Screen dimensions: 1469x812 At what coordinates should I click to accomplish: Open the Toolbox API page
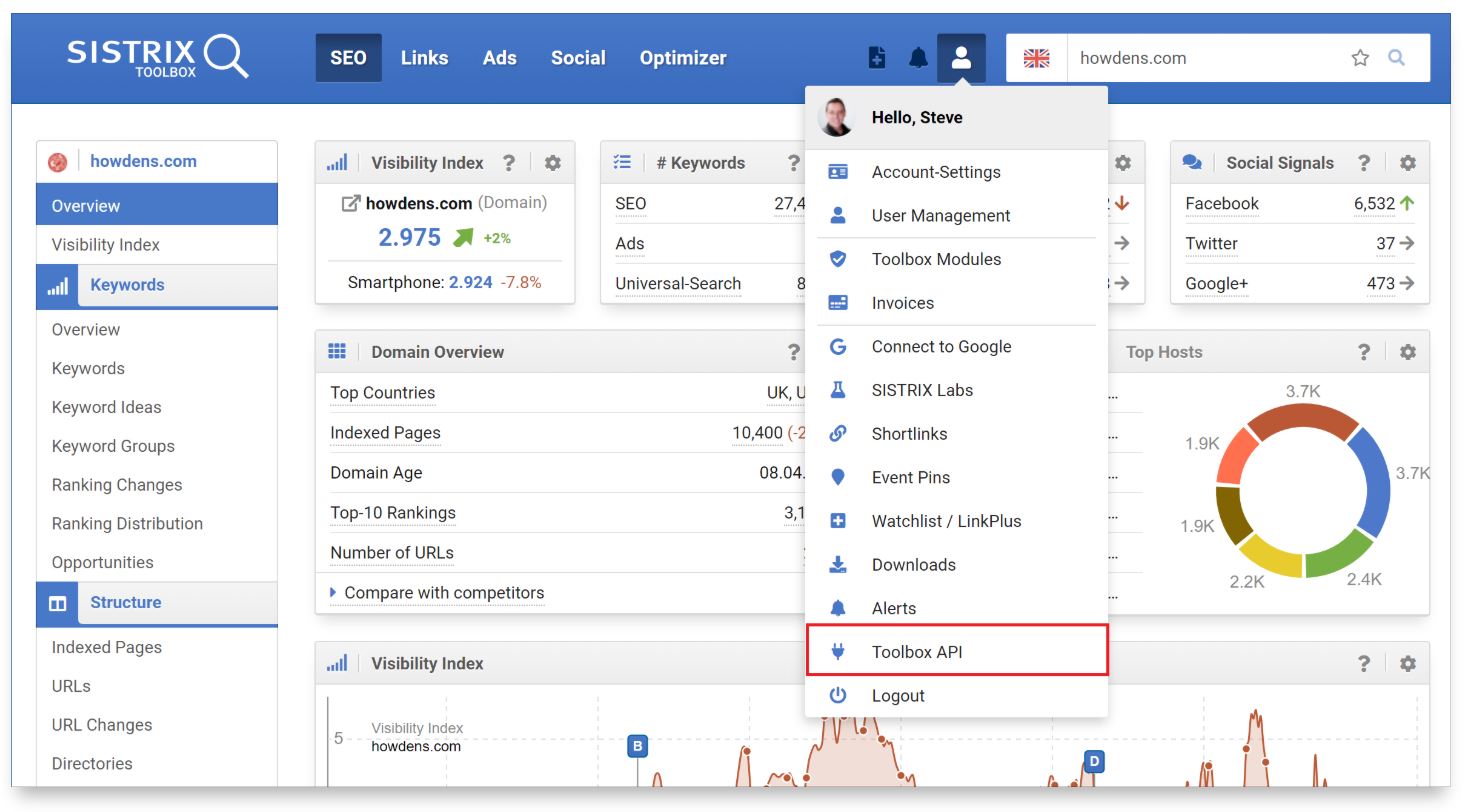[916, 651]
